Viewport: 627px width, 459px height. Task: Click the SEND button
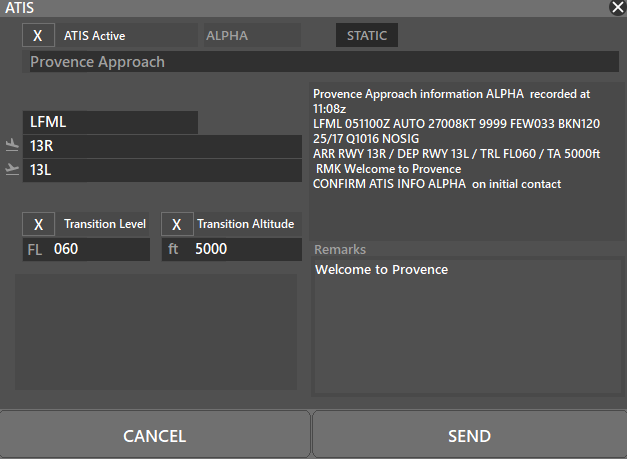(469, 435)
